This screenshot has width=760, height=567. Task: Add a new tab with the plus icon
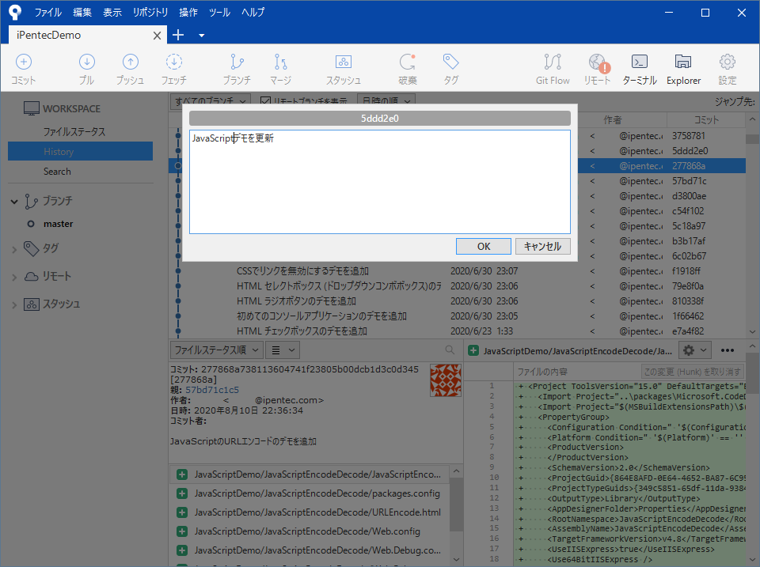[x=178, y=35]
